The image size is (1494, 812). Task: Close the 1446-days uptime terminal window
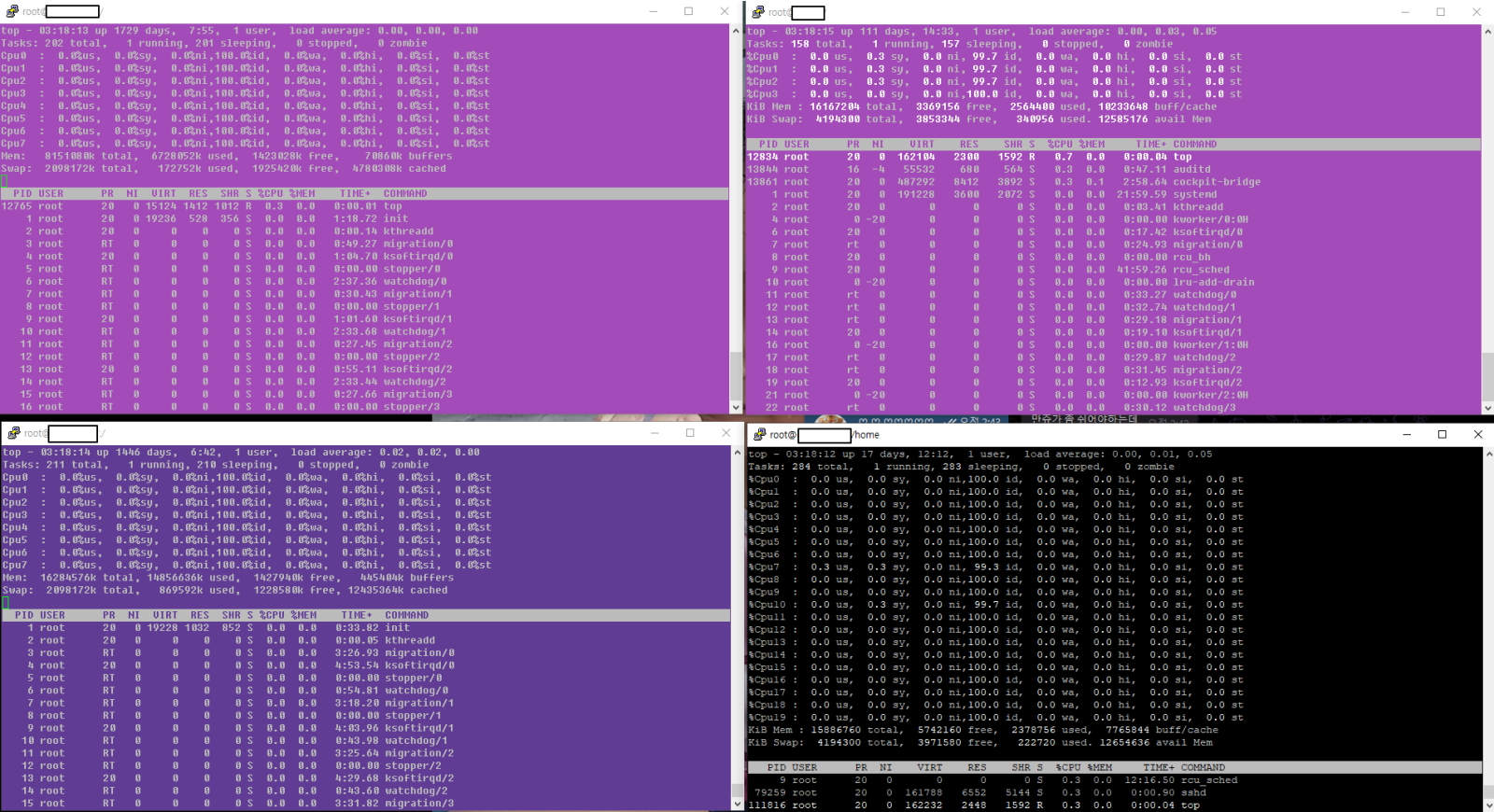pyautogui.click(x=726, y=433)
